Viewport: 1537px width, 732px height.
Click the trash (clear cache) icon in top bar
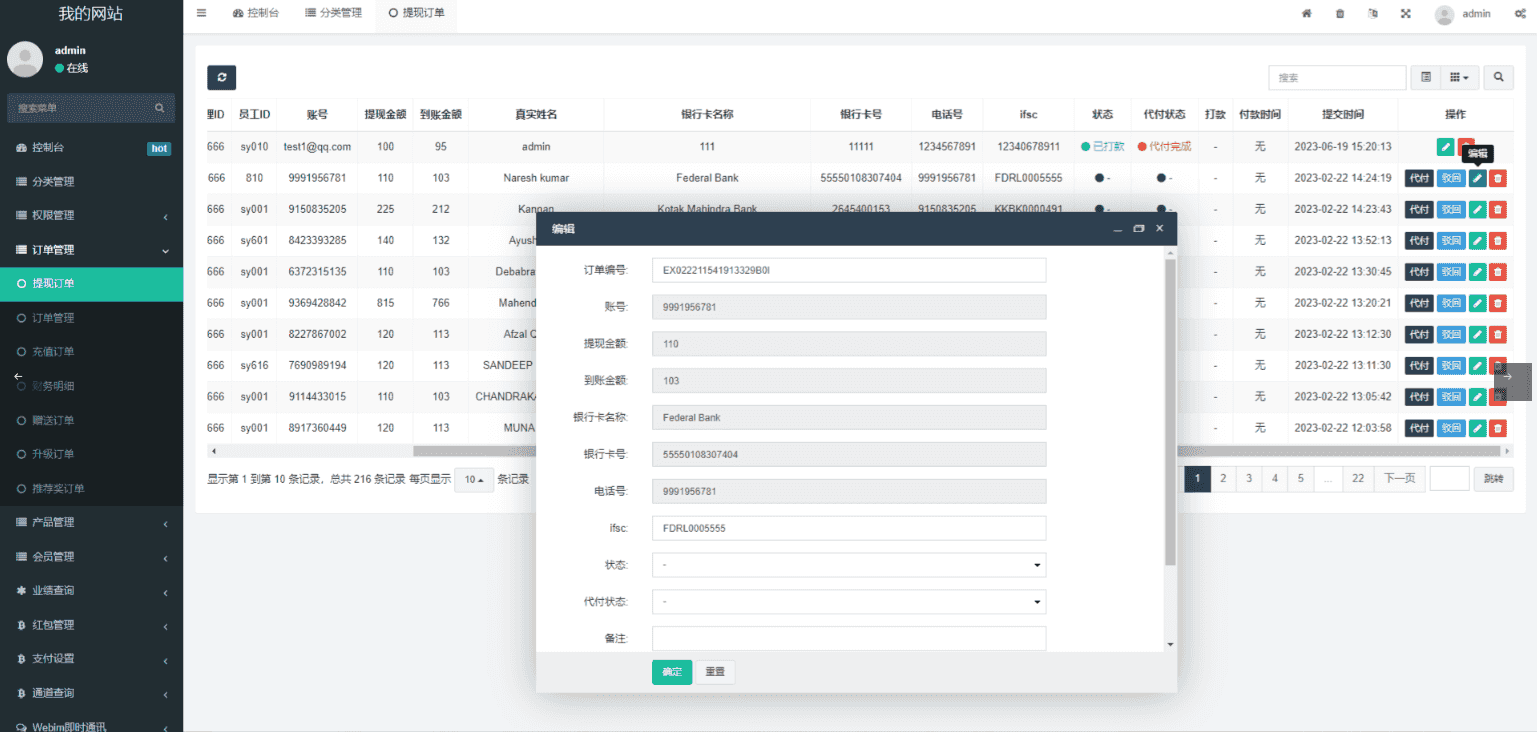[x=1340, y=14]
